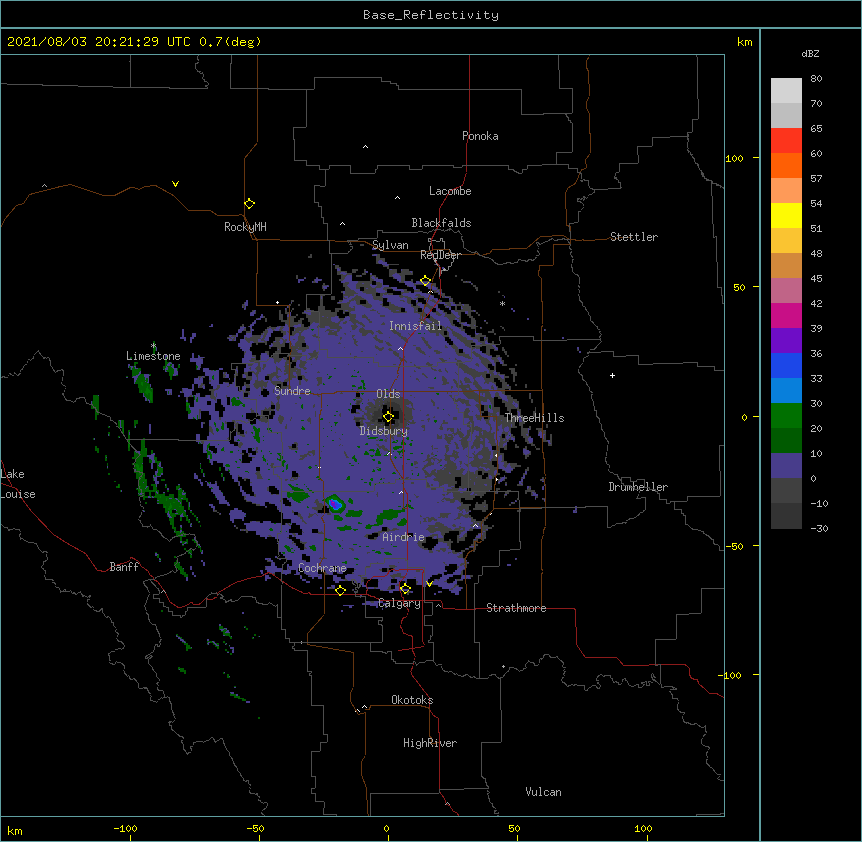862x842 pixels.
Task: Select the indigo 0–10 dBZ swatch
Action: tap(786, 466)
